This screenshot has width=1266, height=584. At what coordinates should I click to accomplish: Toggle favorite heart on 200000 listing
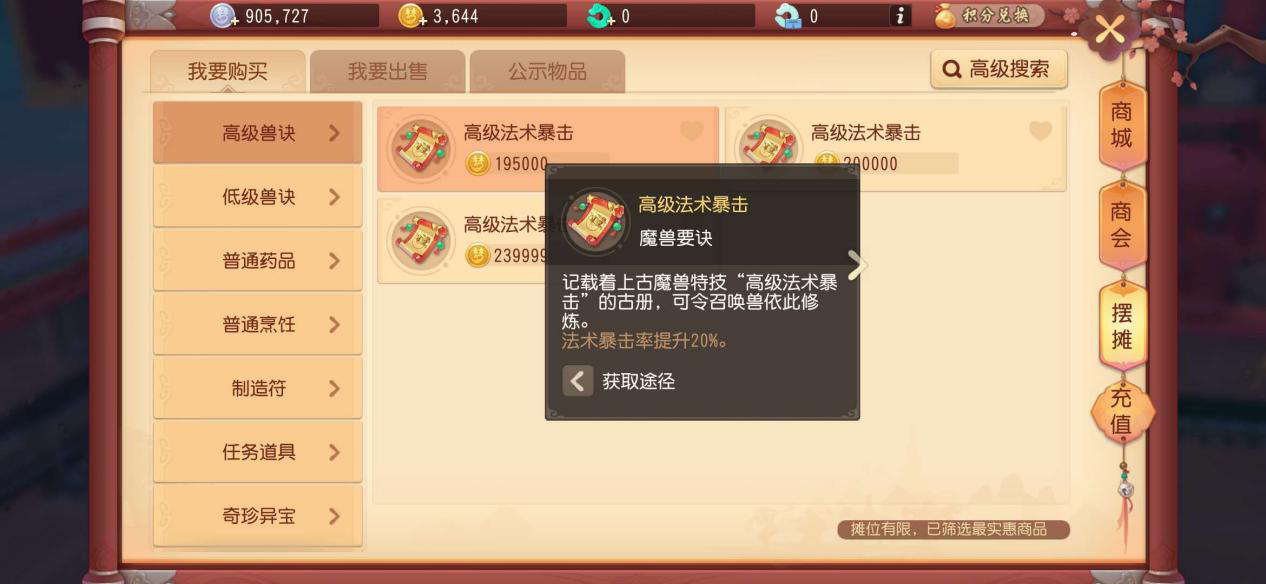click(x=1040, y=131)
